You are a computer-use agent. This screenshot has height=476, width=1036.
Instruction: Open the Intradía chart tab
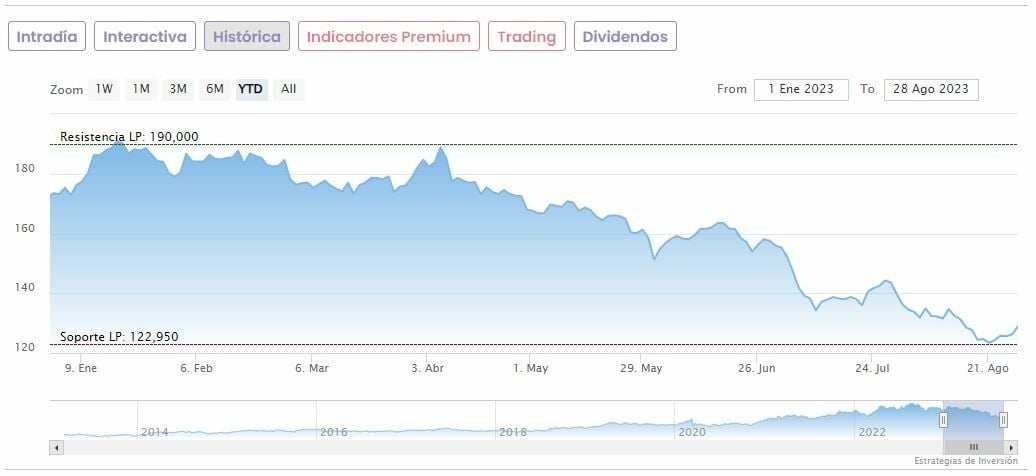47,37
